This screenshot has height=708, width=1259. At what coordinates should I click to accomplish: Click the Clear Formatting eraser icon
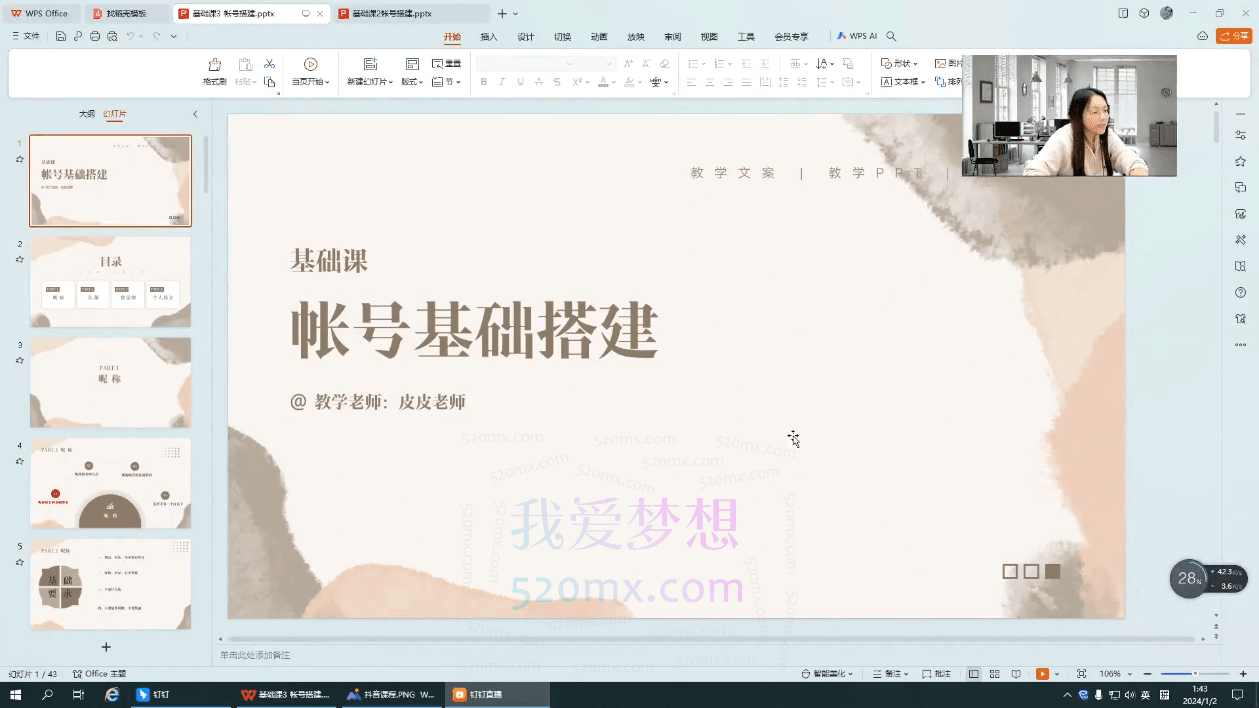(x=665, y=64)
